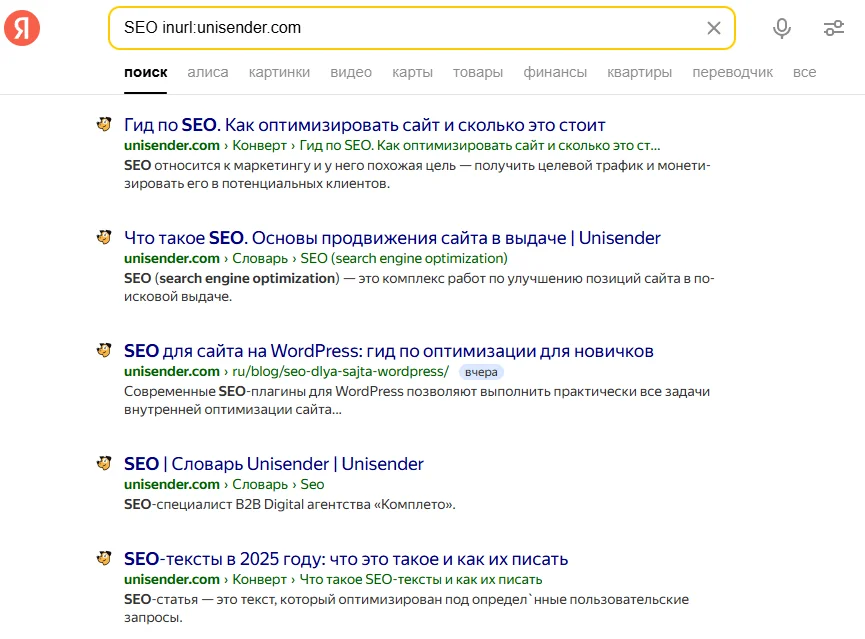
Task: Open 'SEO-тексты в 2025 году' result
Action: tap(346, 558)
